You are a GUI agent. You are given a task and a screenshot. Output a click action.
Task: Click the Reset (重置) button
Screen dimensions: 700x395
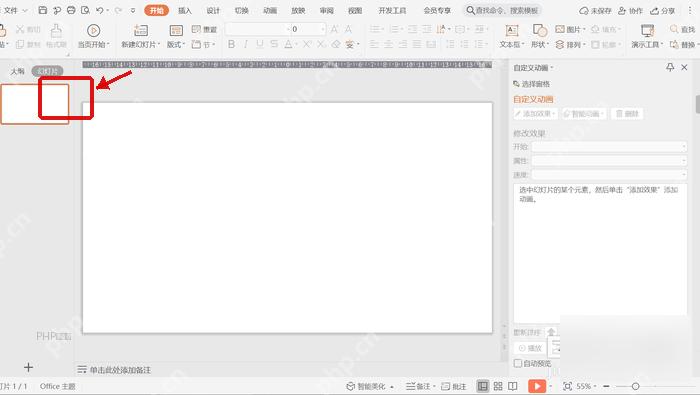[204, 29]
